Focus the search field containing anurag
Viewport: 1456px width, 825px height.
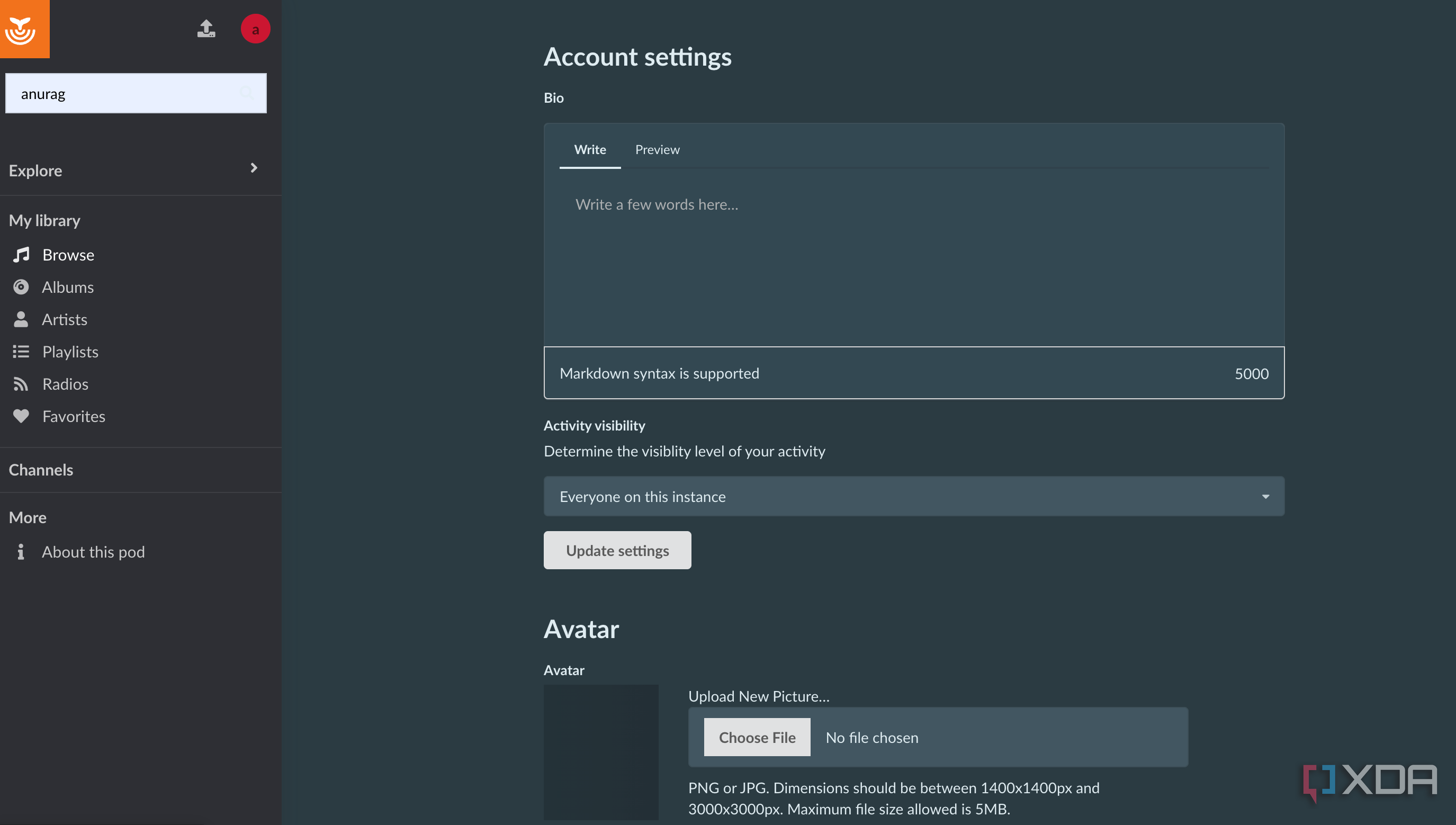coord(136,93)
